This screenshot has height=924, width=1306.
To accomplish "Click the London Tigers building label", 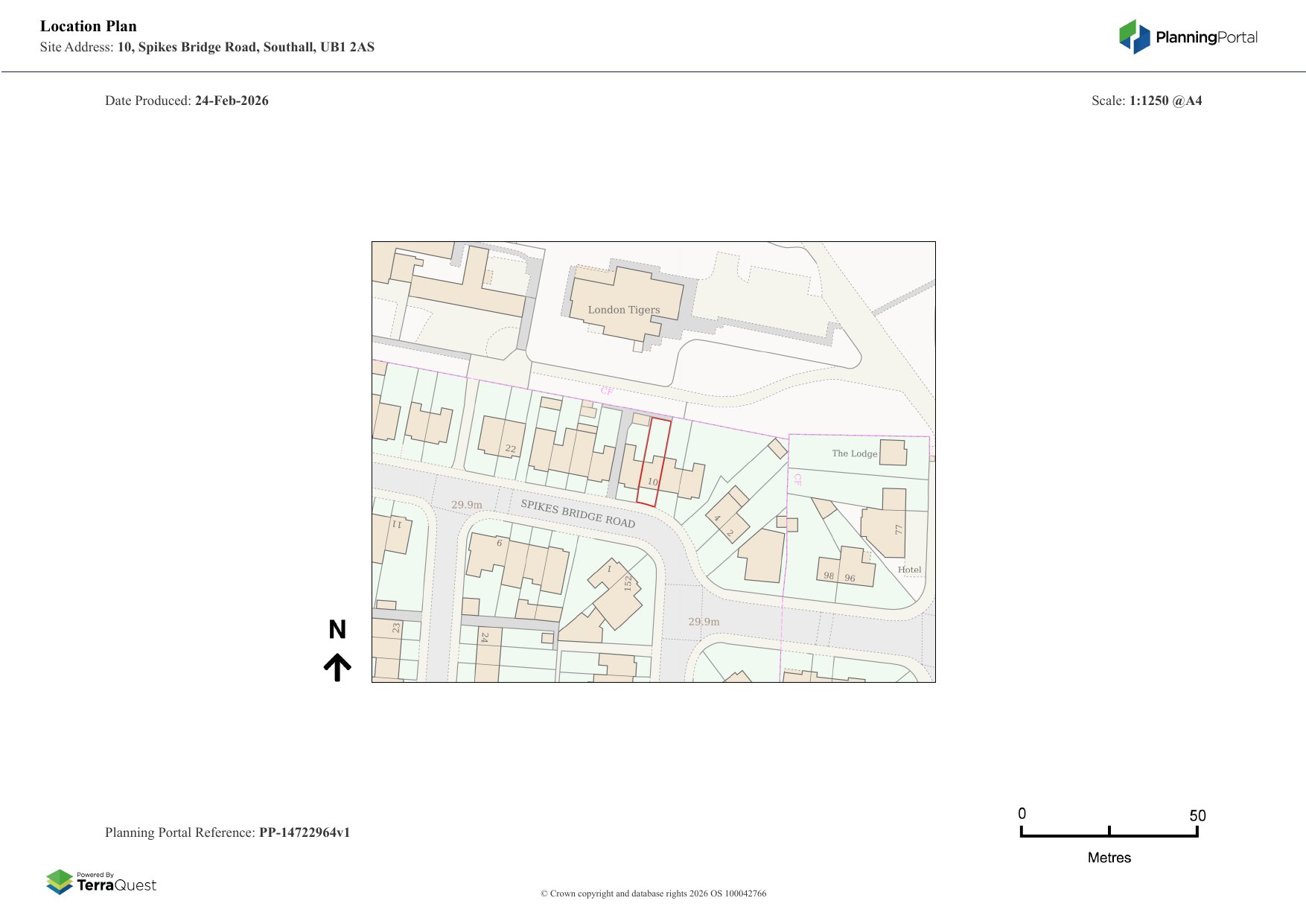I will [623, 310].
